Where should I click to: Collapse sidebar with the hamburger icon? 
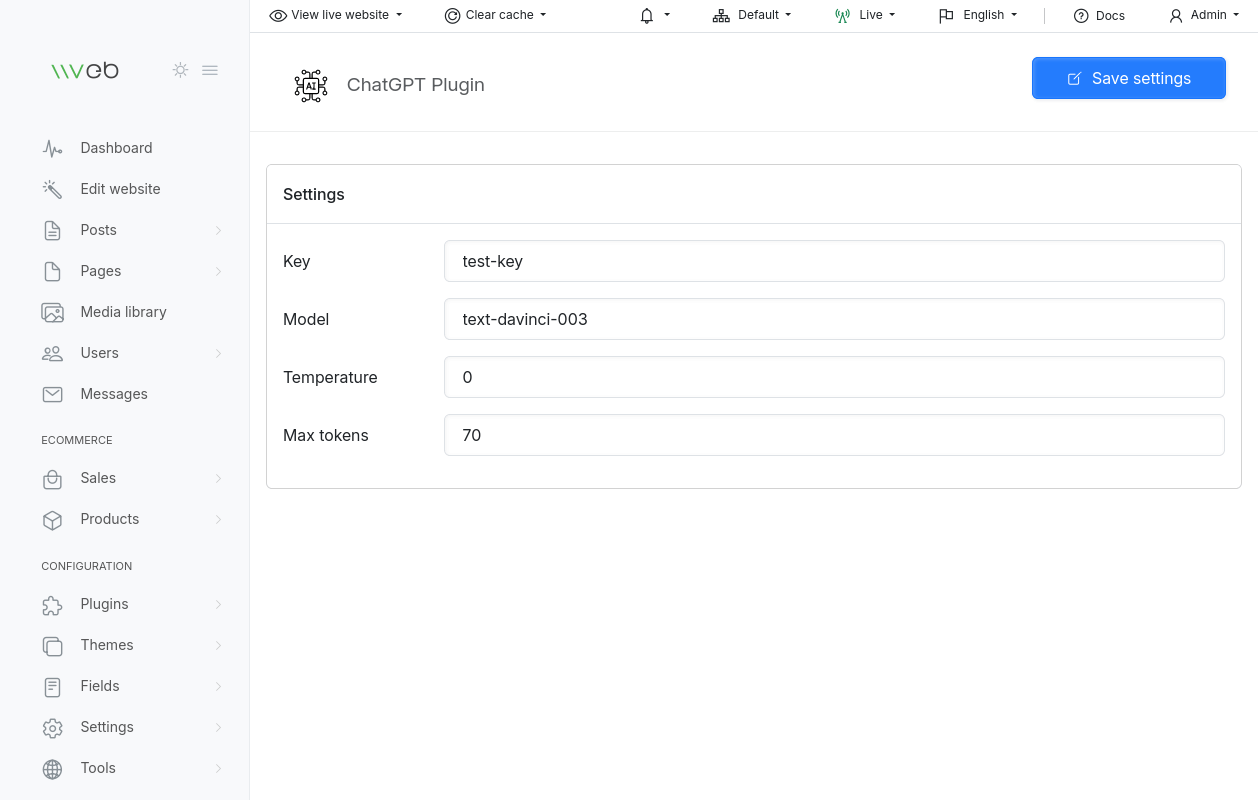(x=210, y=70)
